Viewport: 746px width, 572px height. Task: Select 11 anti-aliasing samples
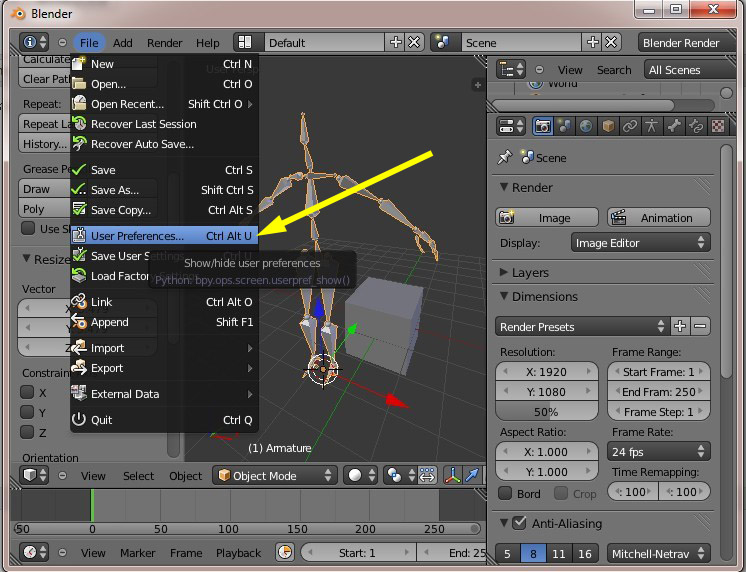tap(559, 553)
